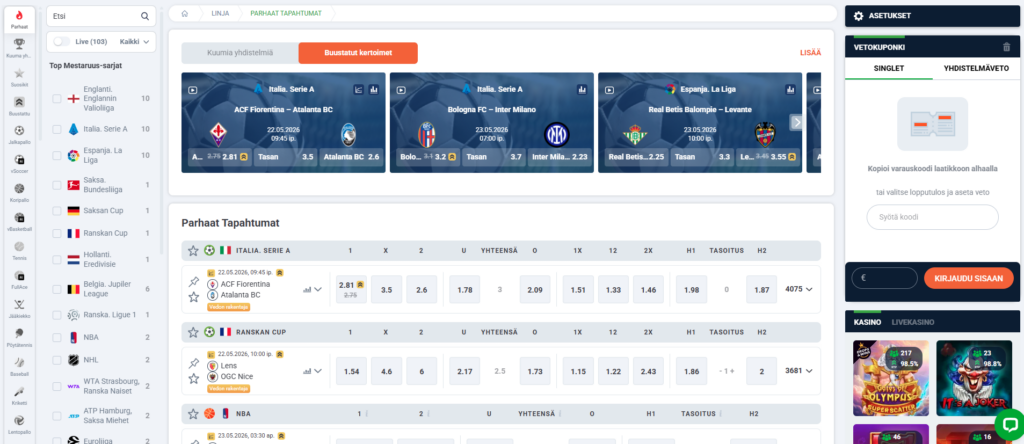1024x444 pixels.
Task: Open the Kaikki filter dropdown
Action: point(135,41)
